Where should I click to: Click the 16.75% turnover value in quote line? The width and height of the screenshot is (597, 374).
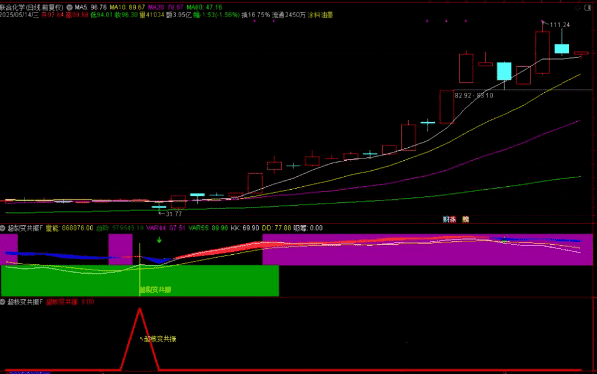coord(256,15)
